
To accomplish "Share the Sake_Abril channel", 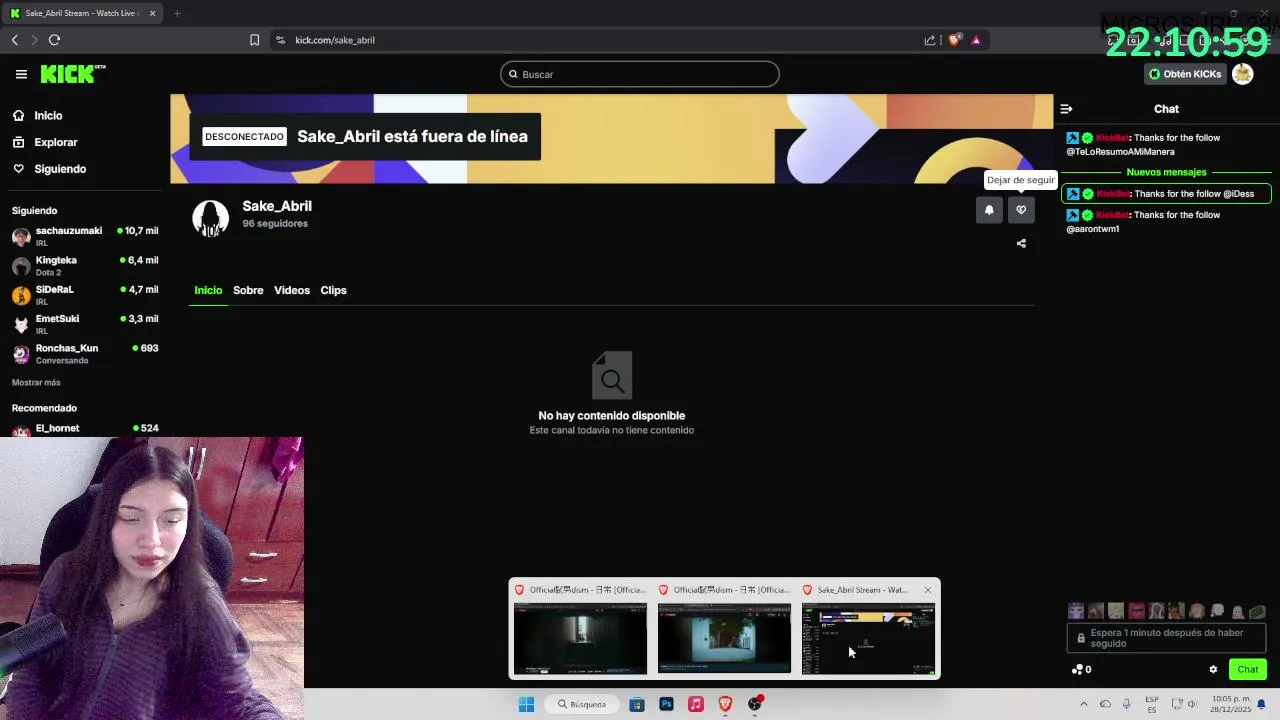I will point(1021,243).
